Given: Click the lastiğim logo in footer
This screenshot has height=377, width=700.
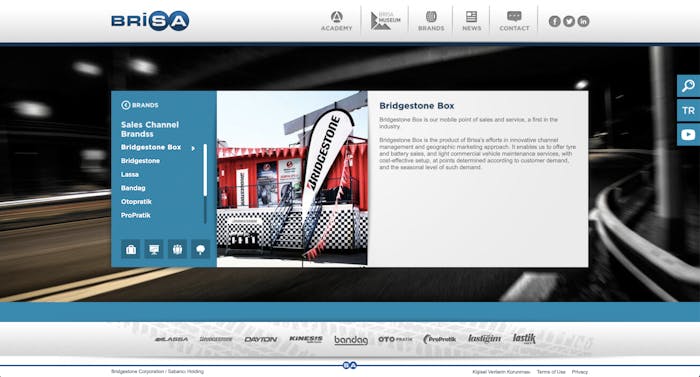Looking at the screenshot, I should click(x=484, y=339).
